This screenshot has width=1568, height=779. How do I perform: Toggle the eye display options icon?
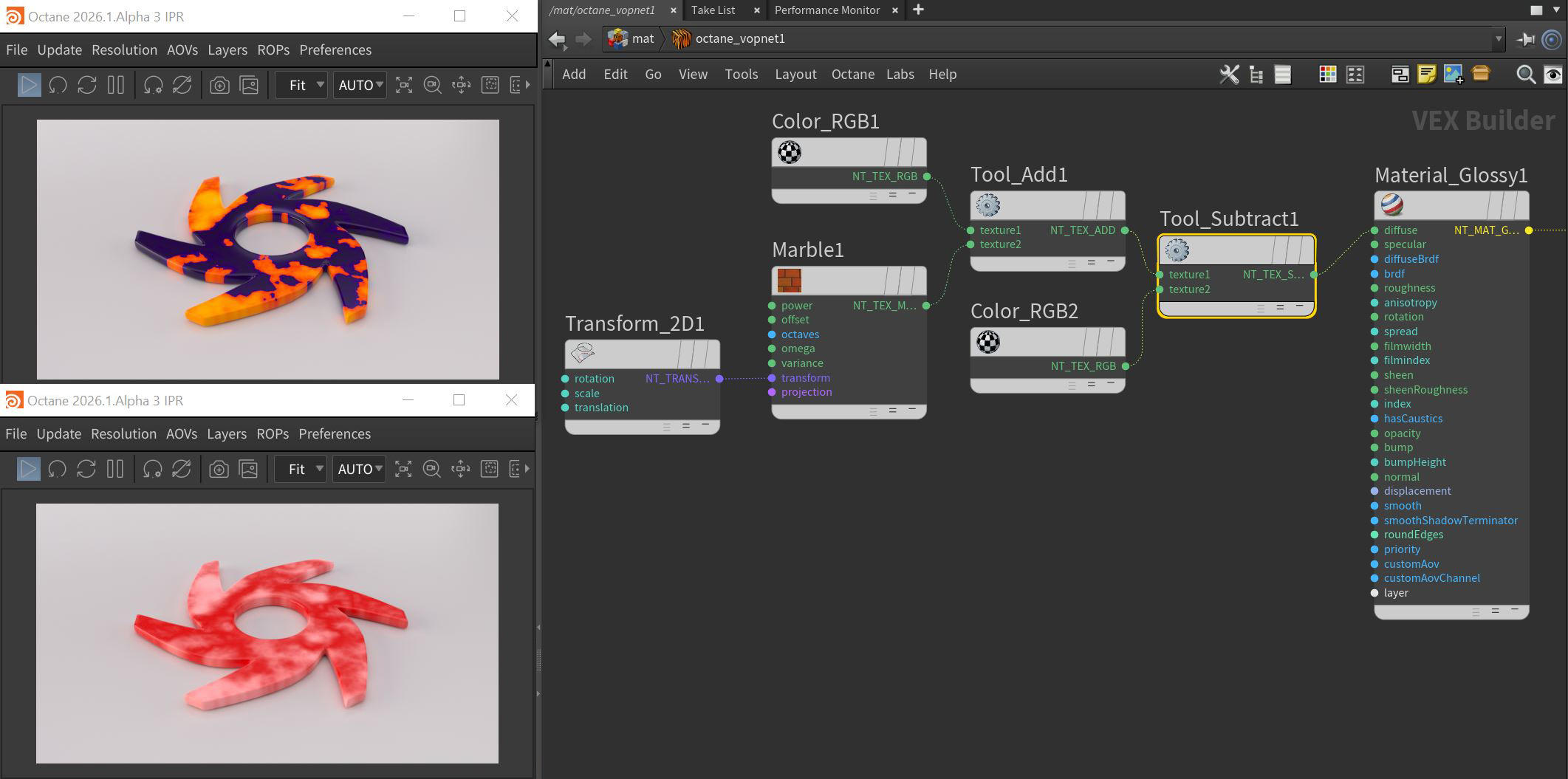1552,75
